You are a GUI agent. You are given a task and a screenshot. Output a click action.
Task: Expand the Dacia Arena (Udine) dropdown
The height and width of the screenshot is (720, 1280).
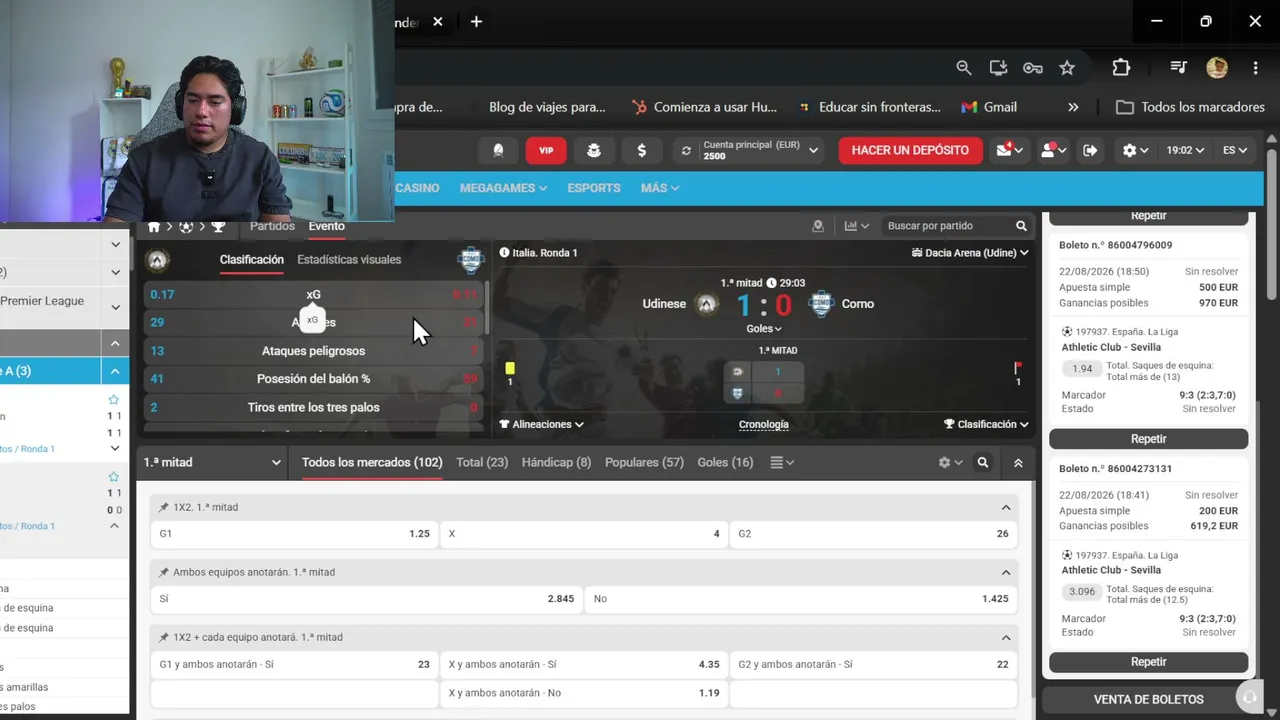[970, 253]
